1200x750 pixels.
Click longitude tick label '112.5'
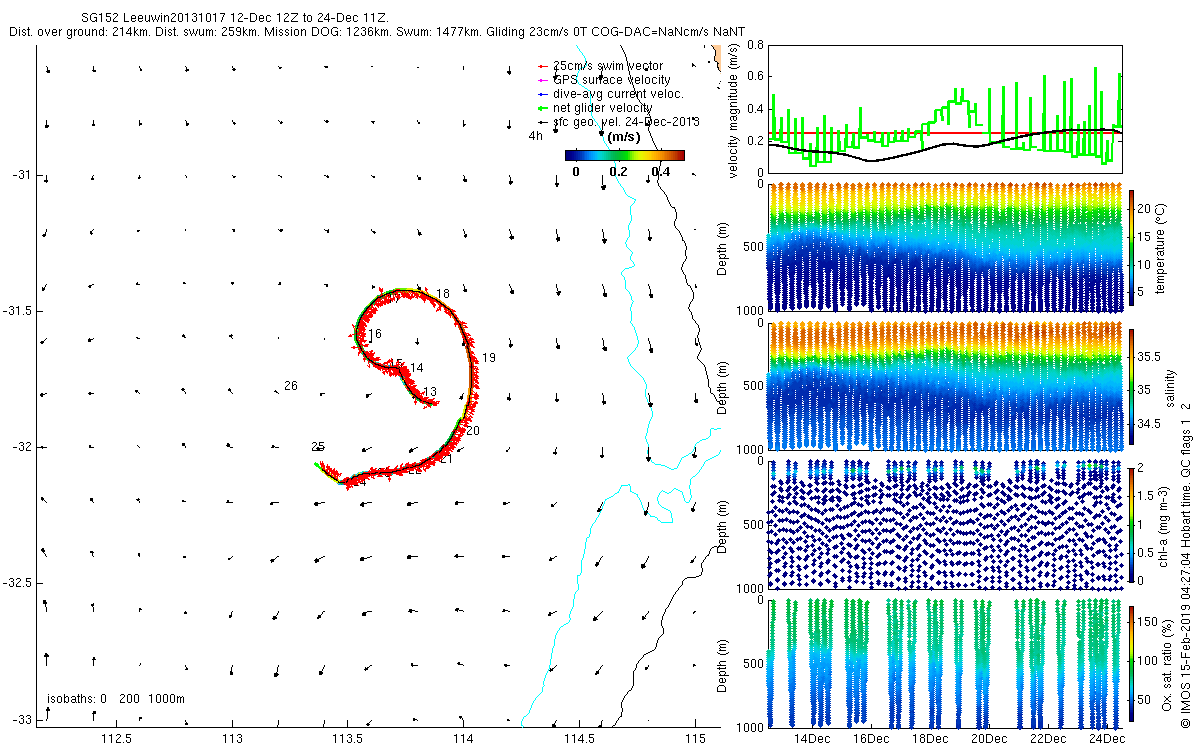[117, 739]
